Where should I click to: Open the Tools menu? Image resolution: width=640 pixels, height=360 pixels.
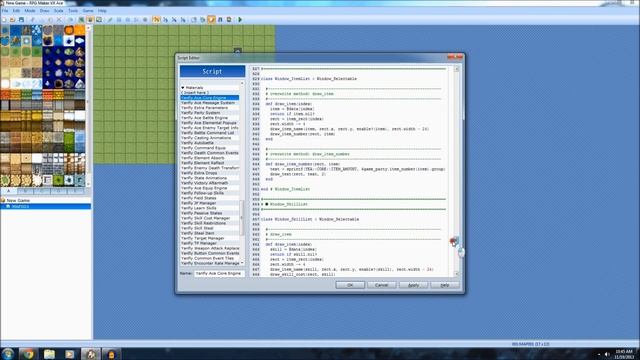click(73, 11)
